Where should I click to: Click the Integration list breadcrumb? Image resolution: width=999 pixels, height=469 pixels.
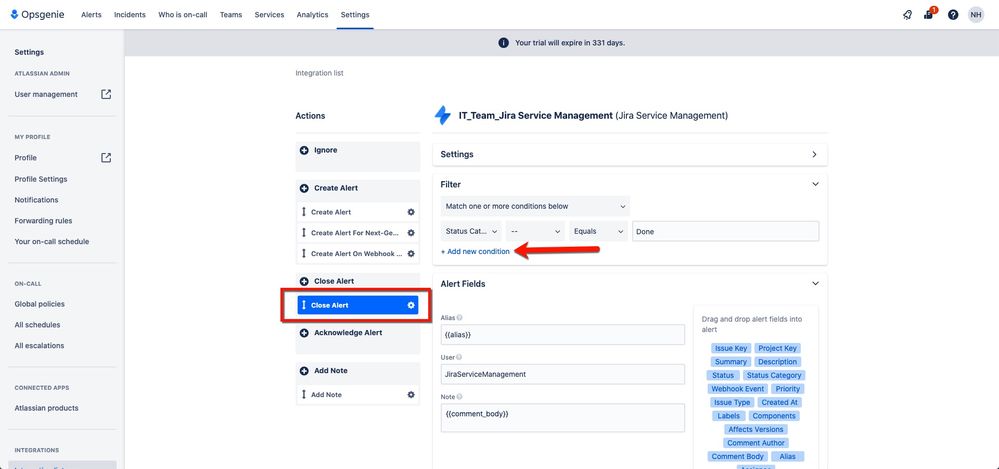click(319, 73)
